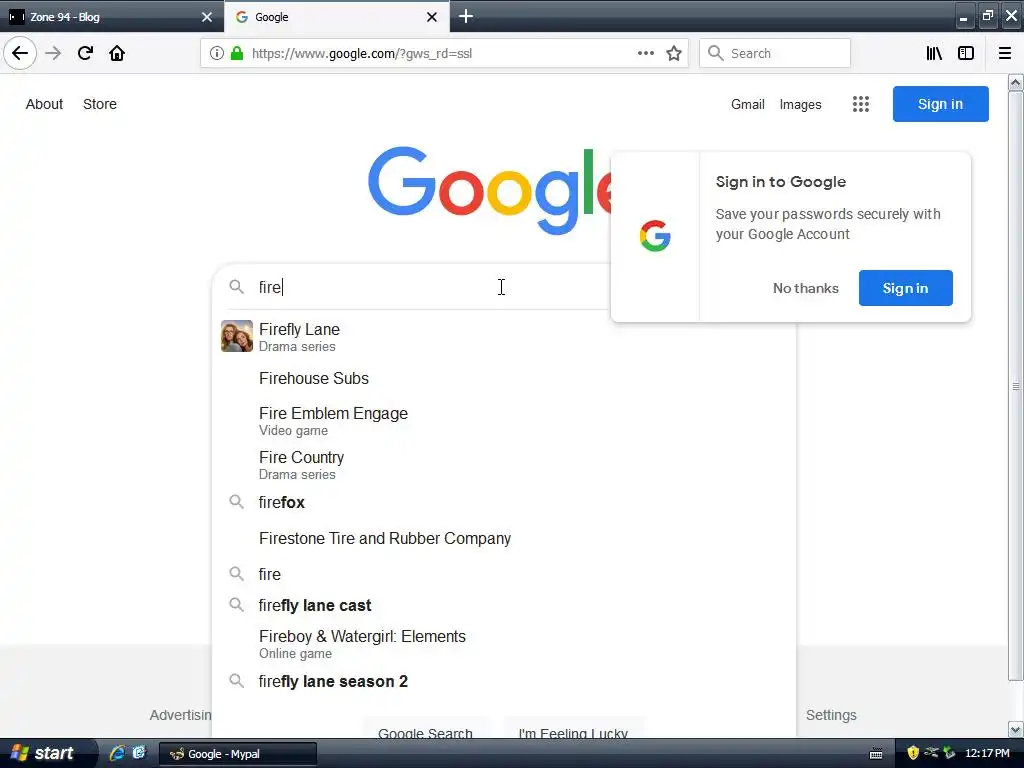Choose firefly lane season 2 suggestion
Screen dimensions: 1024x768
504,681
